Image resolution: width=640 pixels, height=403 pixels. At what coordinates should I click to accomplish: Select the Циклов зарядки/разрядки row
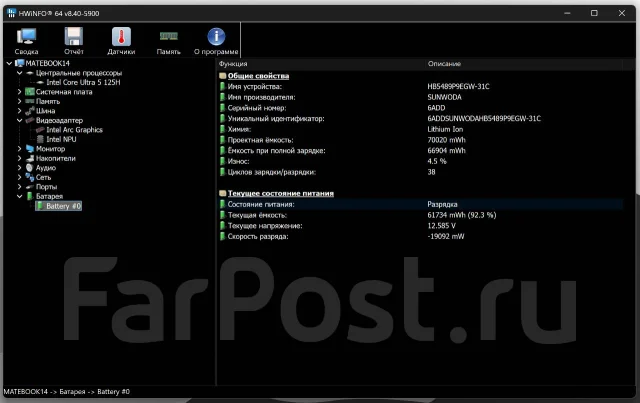click(420, 172)
